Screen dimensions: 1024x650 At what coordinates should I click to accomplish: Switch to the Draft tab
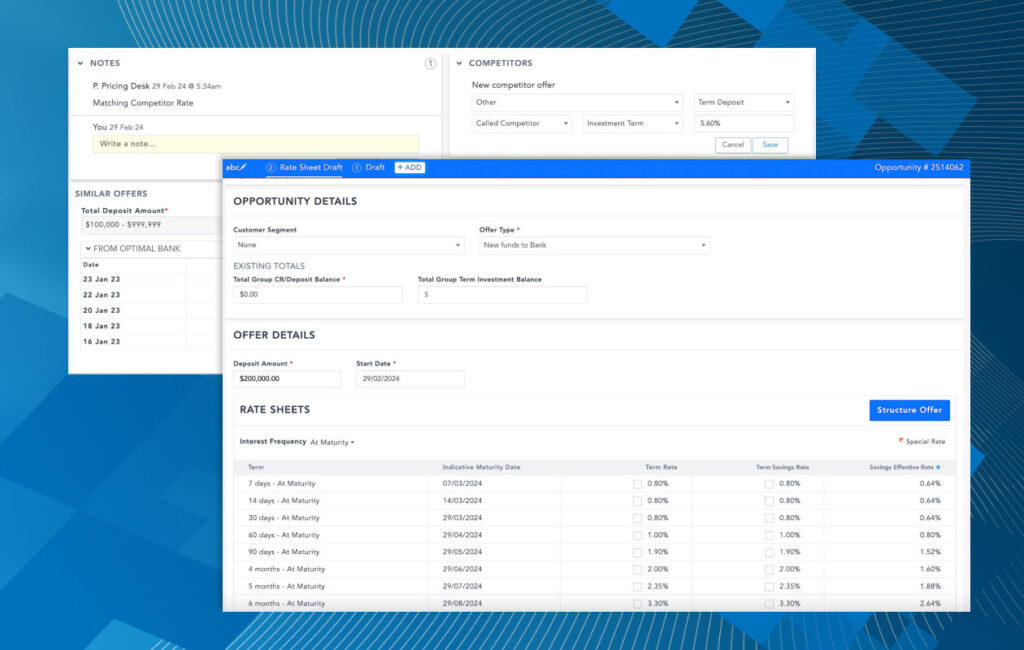pyautogui.click(x=369, y=167)
